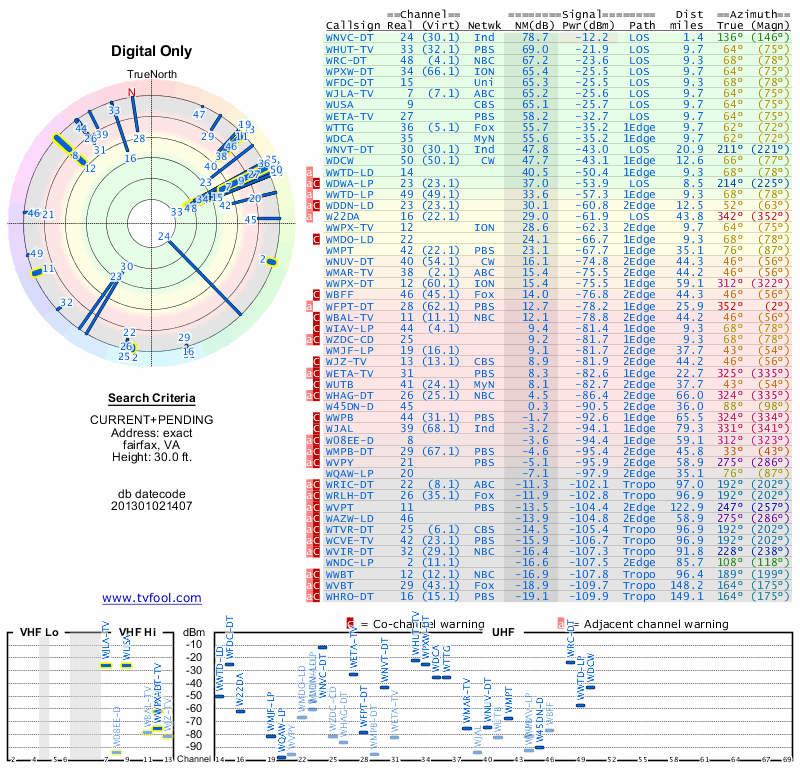This screenshot has height=768, width=800.
Task: Click the WRLH-DT callsign
Action: tap(349, 496)
